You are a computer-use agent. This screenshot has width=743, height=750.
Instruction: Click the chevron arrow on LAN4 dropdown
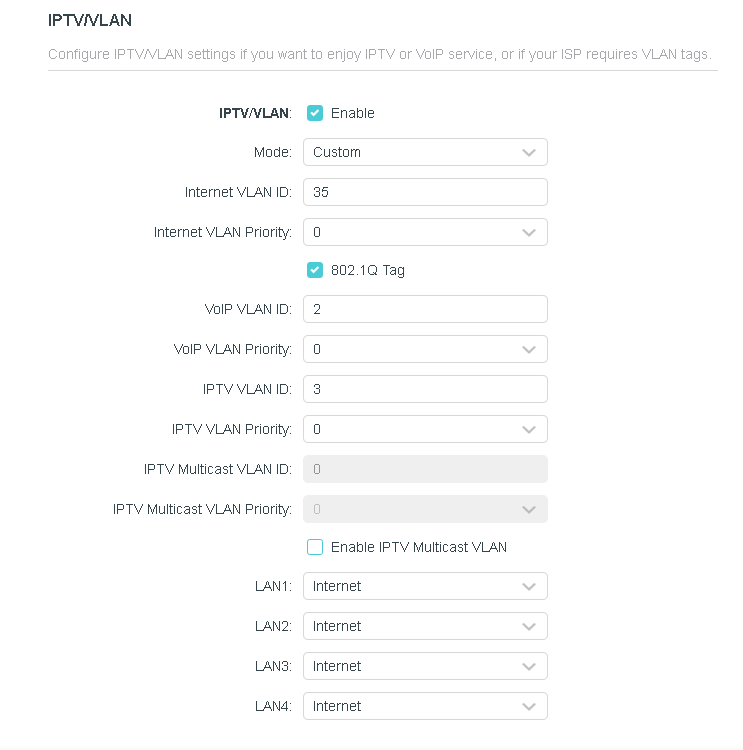(x=529, y=706)
